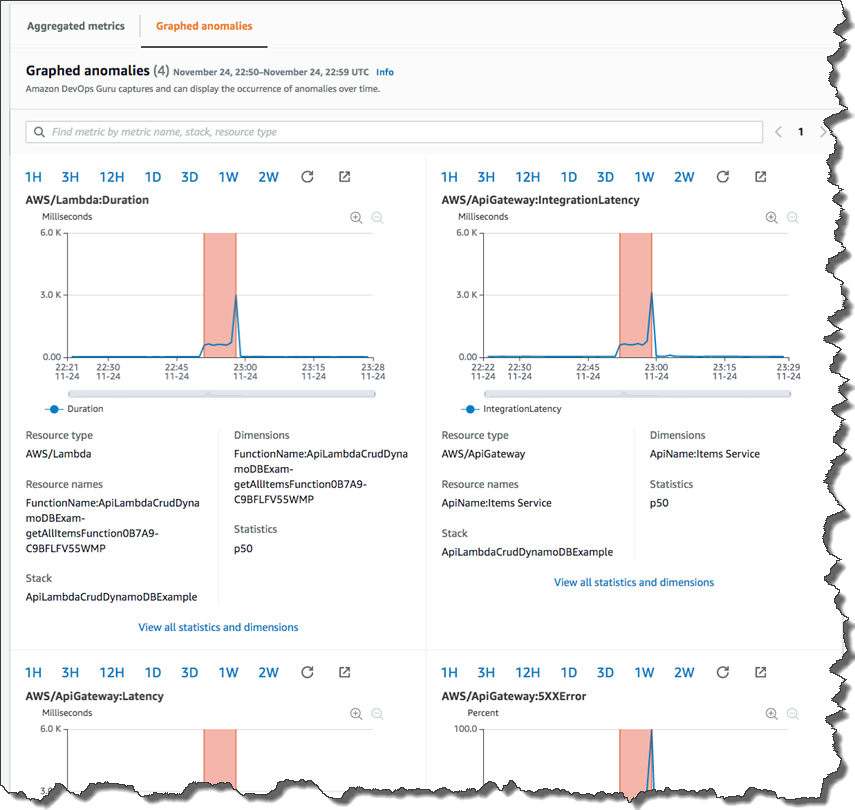Switch to the Aggregated metrics tab
The image size is (855, 810).
tap(76, 26)
